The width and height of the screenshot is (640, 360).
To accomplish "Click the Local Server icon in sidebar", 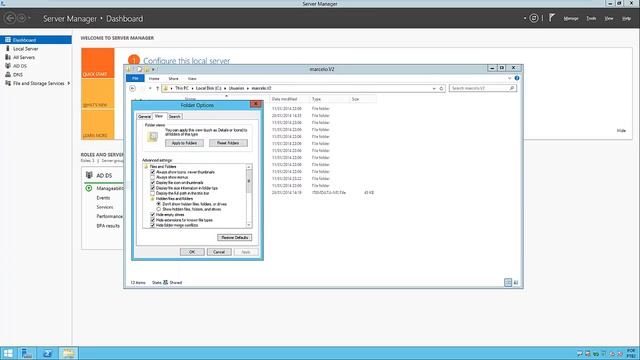I will coord(8,49).
